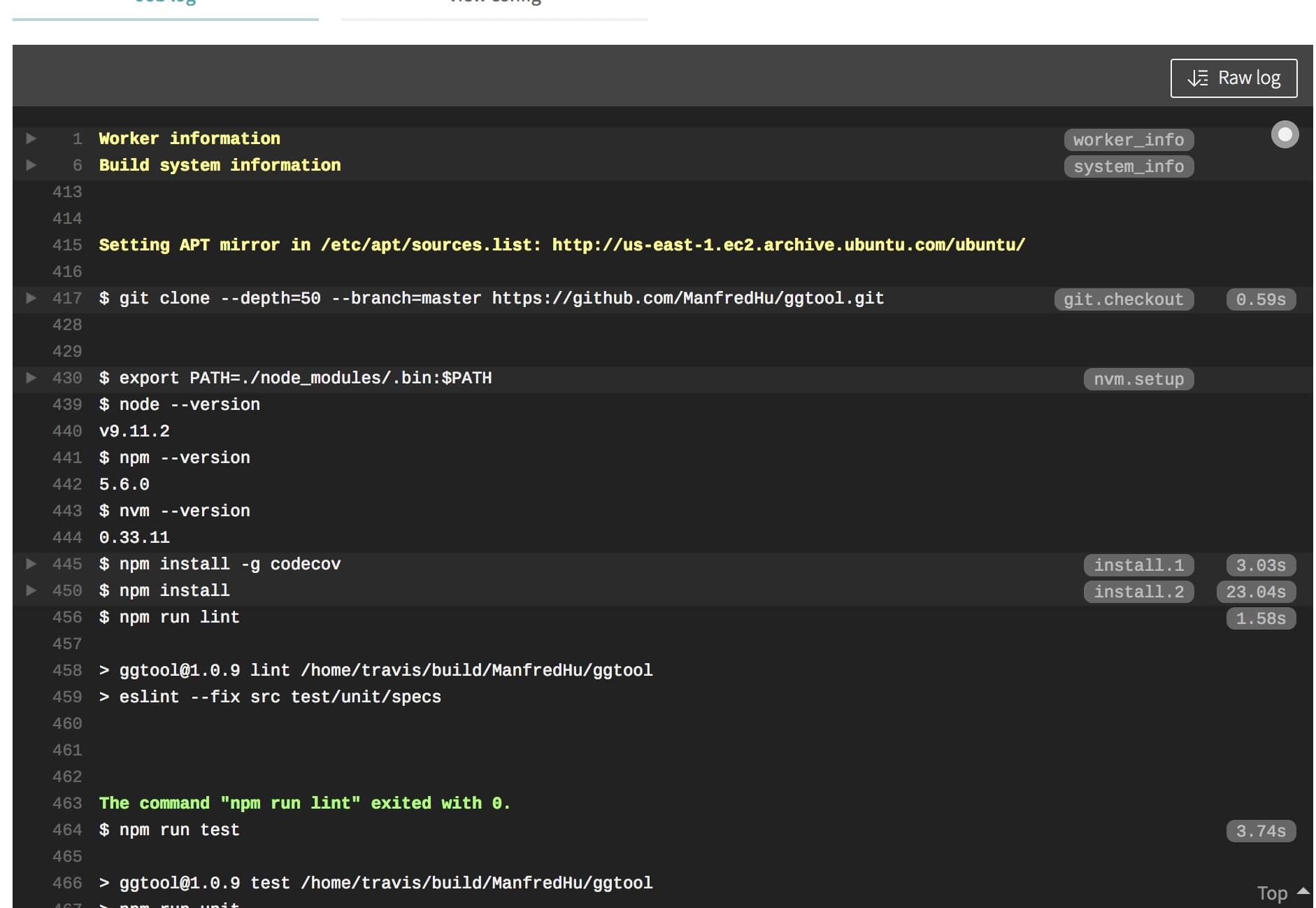Click the 'eslint --fix src test/unit/specs' line
The width and height of the screenshot is (1316, 908).
point(270,697)
